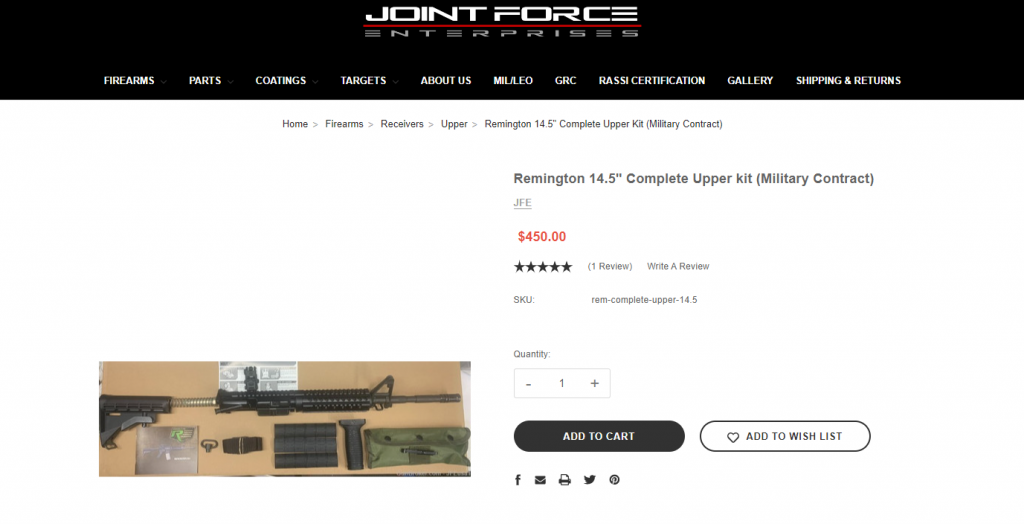Open the Remington upper kit product image
Screen dimensions: 1024x524
pyautogui.click(x=285, y=419)
